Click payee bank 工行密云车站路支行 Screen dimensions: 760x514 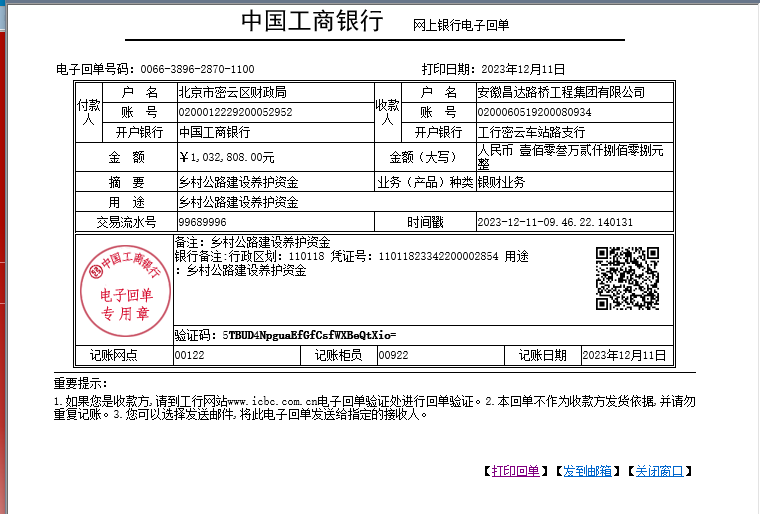click(x=531, y=132)
